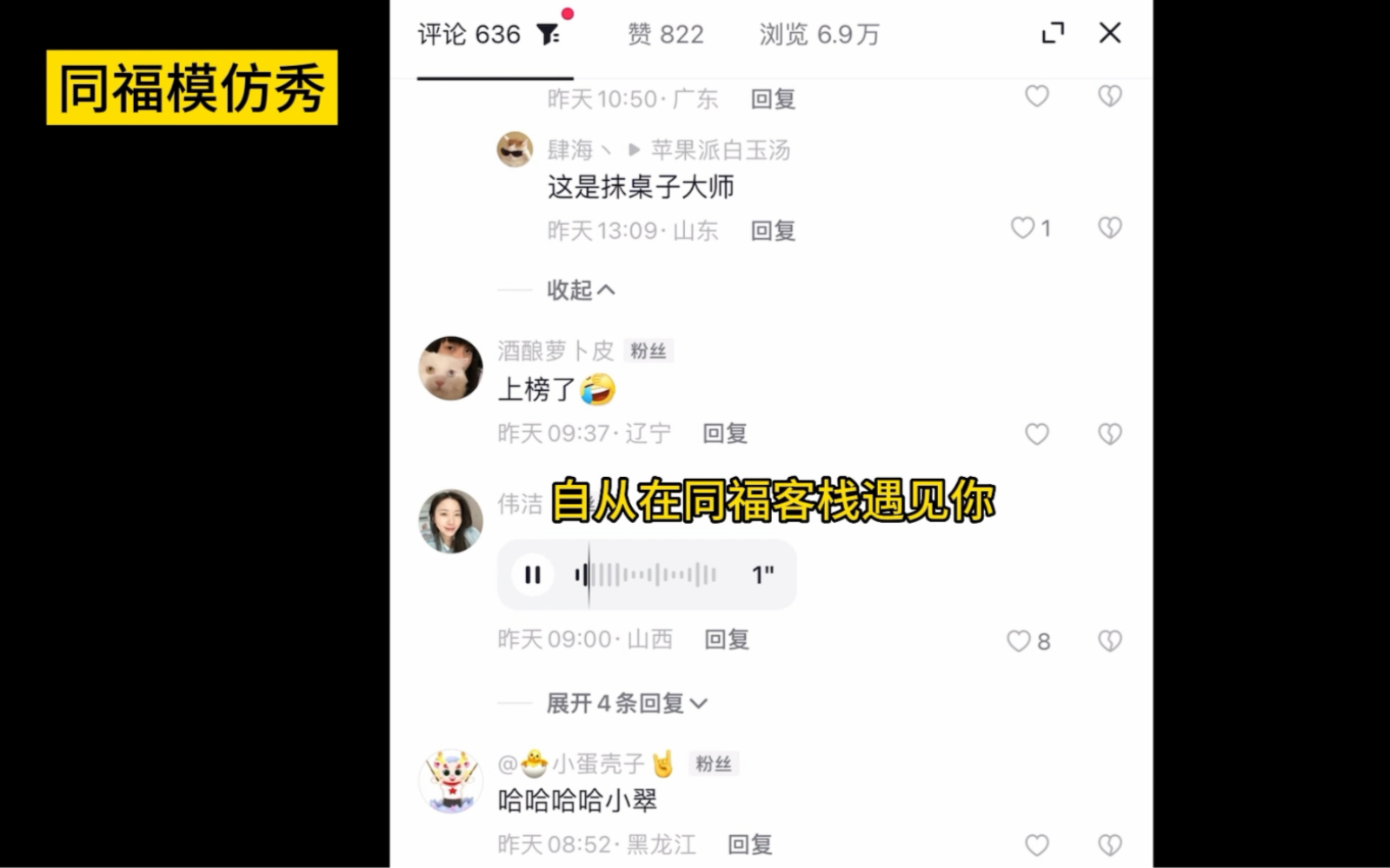Pause the voice comment playback
Viewport: 1390px width, 868px height.
tap(533, 574)
